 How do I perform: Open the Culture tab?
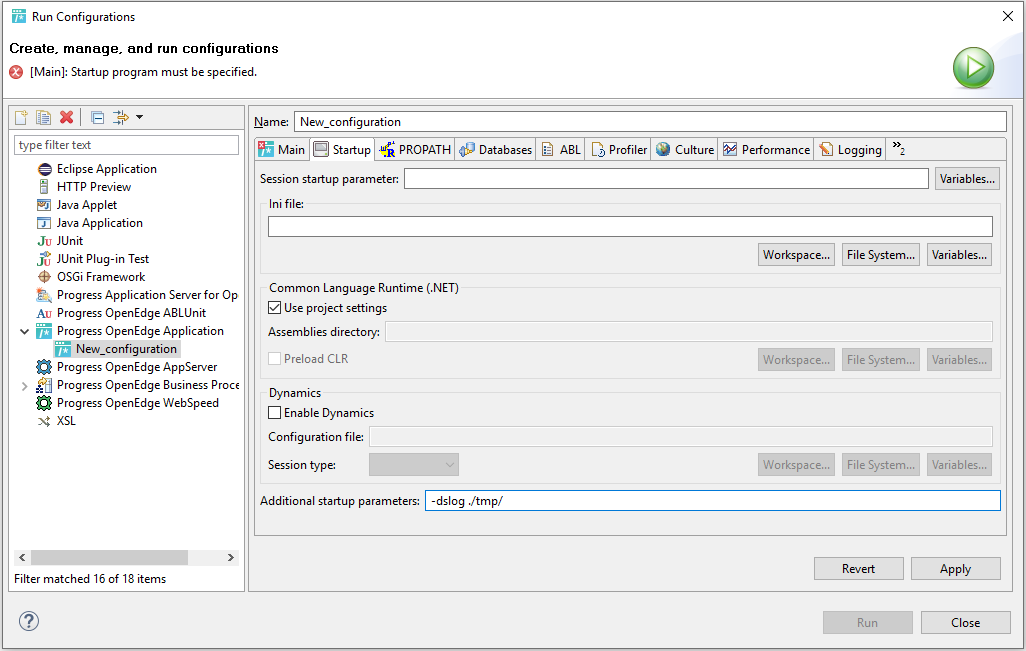tap(684, 150)
